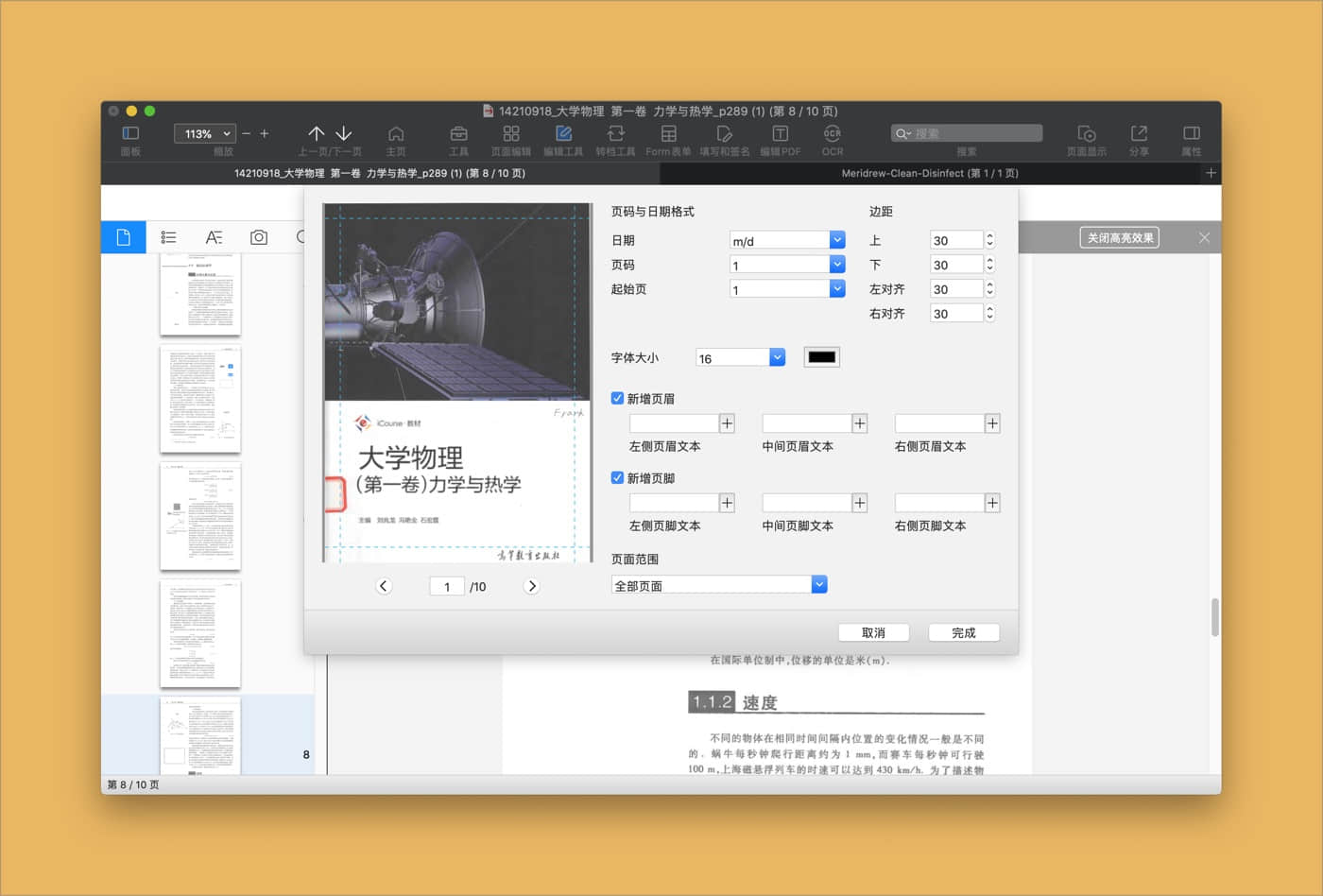1323x896 pixels.
Task: Click the 左侧页眉文本 input field
Action: click(674, 423)
